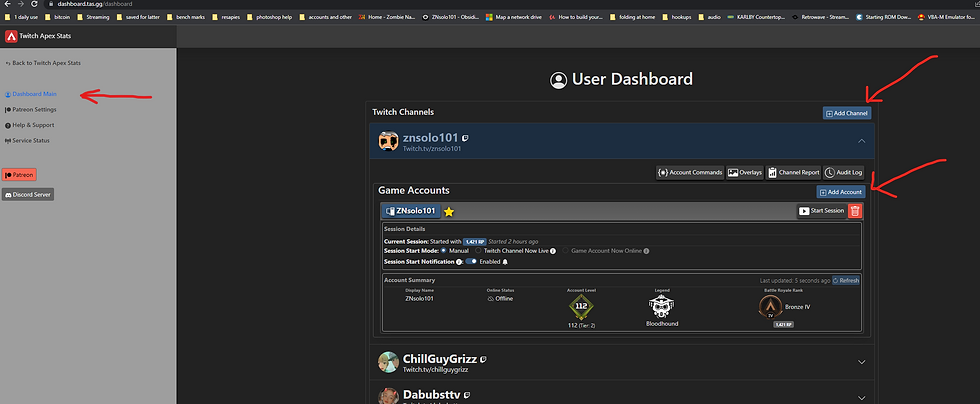980x404 pixels.
Task: Open the Discord Server button
Action: tap(28, 195)
